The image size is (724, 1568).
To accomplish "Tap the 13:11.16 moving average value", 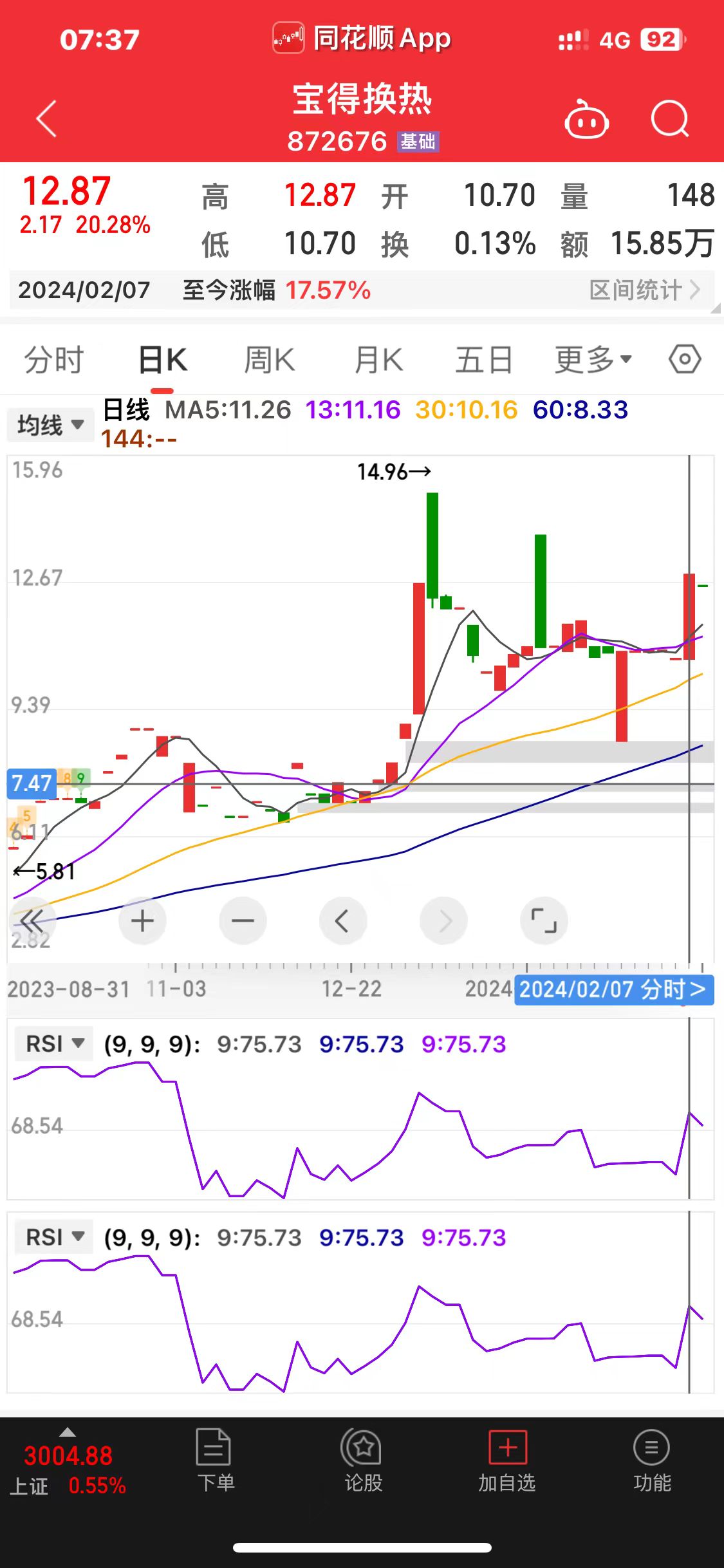I will point(353,410).
